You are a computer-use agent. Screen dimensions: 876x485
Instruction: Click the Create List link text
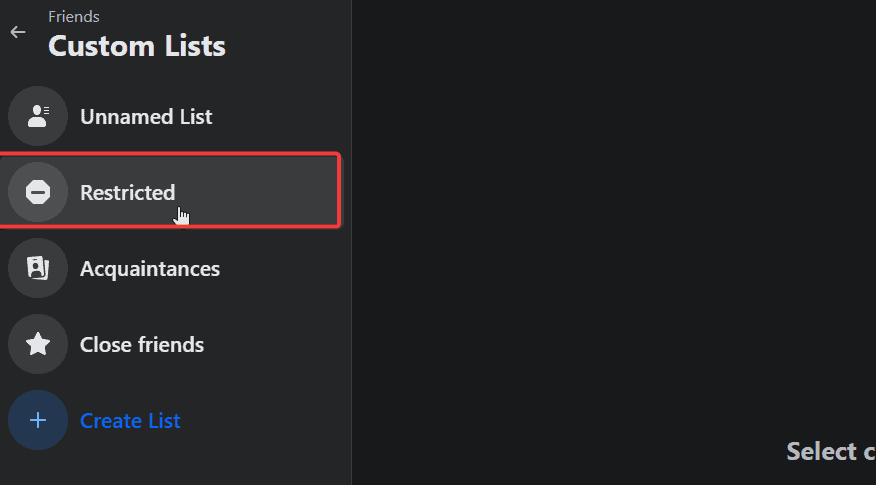point(130,421)
